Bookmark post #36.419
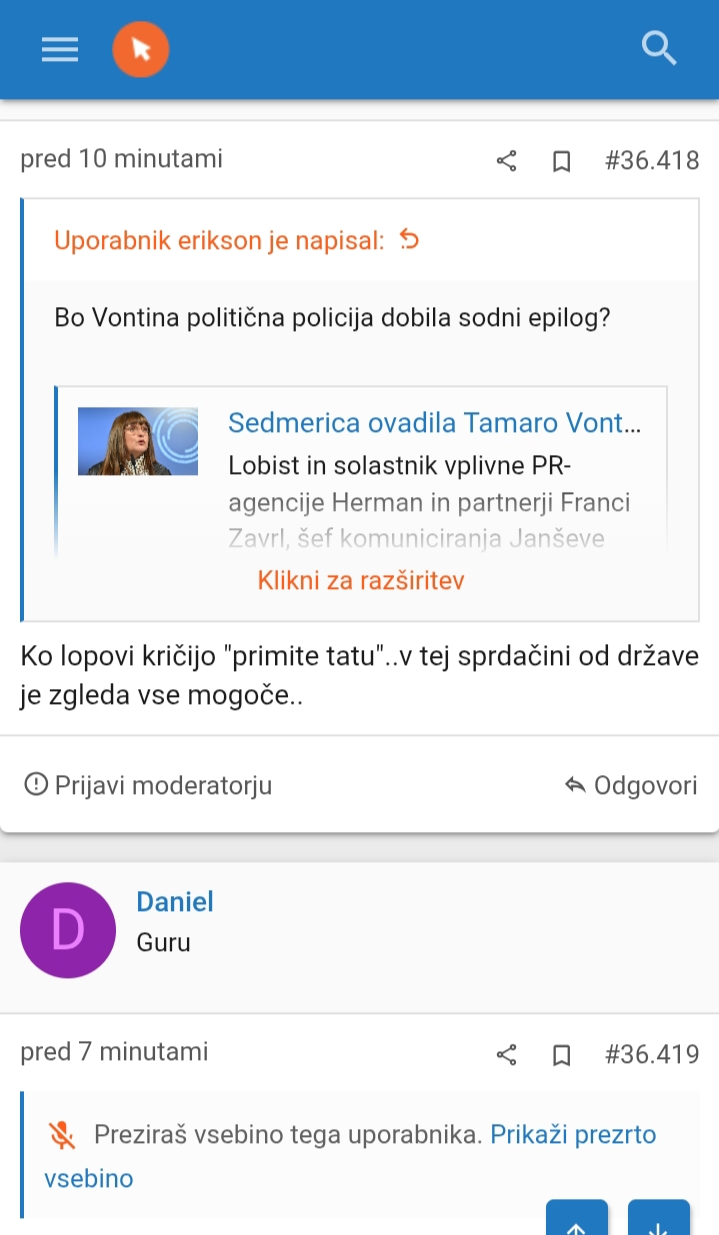The height and width of the screenshot is (1235, 719). pos(562,1054)
